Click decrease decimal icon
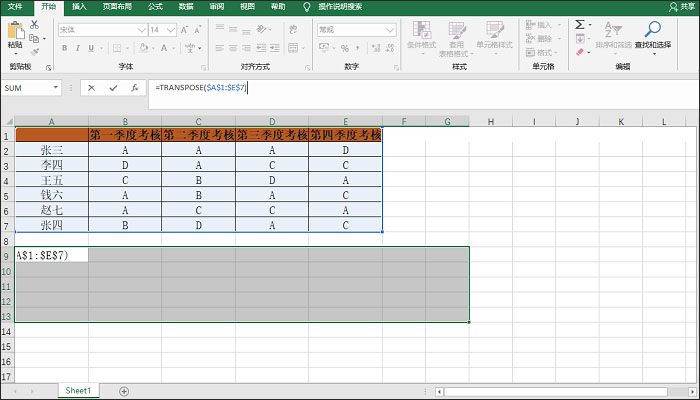 click(391, 48)
